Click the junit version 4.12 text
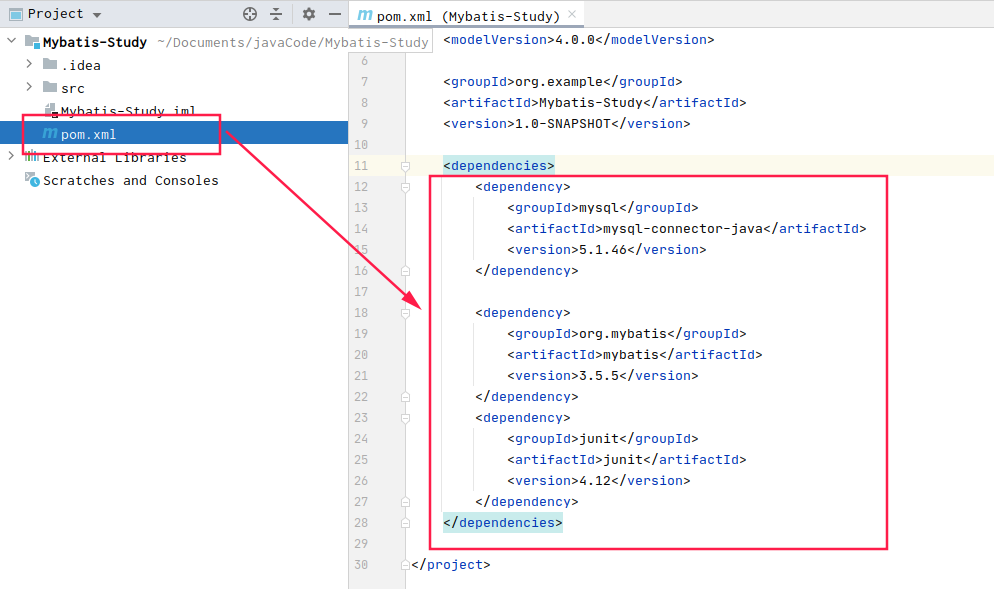This screenshot has width=994, height=589. (x=595, y=481)
